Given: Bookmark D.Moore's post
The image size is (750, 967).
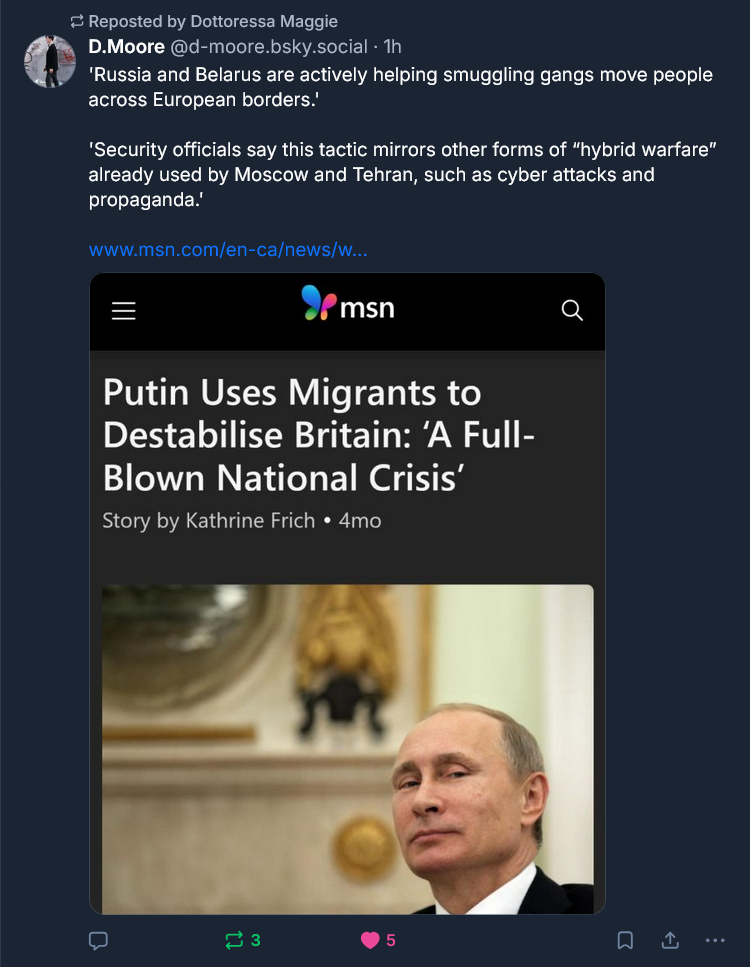Looking at the screenshot, I should pyautogui.click(x=625, y=940).
